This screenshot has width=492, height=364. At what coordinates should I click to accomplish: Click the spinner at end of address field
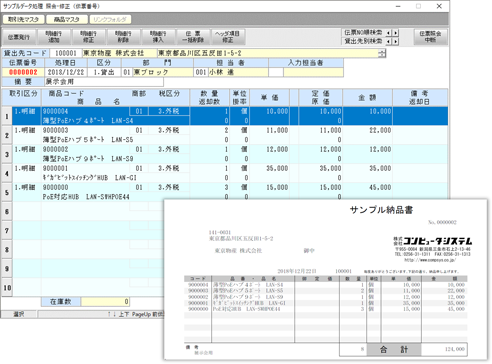click(x=382, y=53)
